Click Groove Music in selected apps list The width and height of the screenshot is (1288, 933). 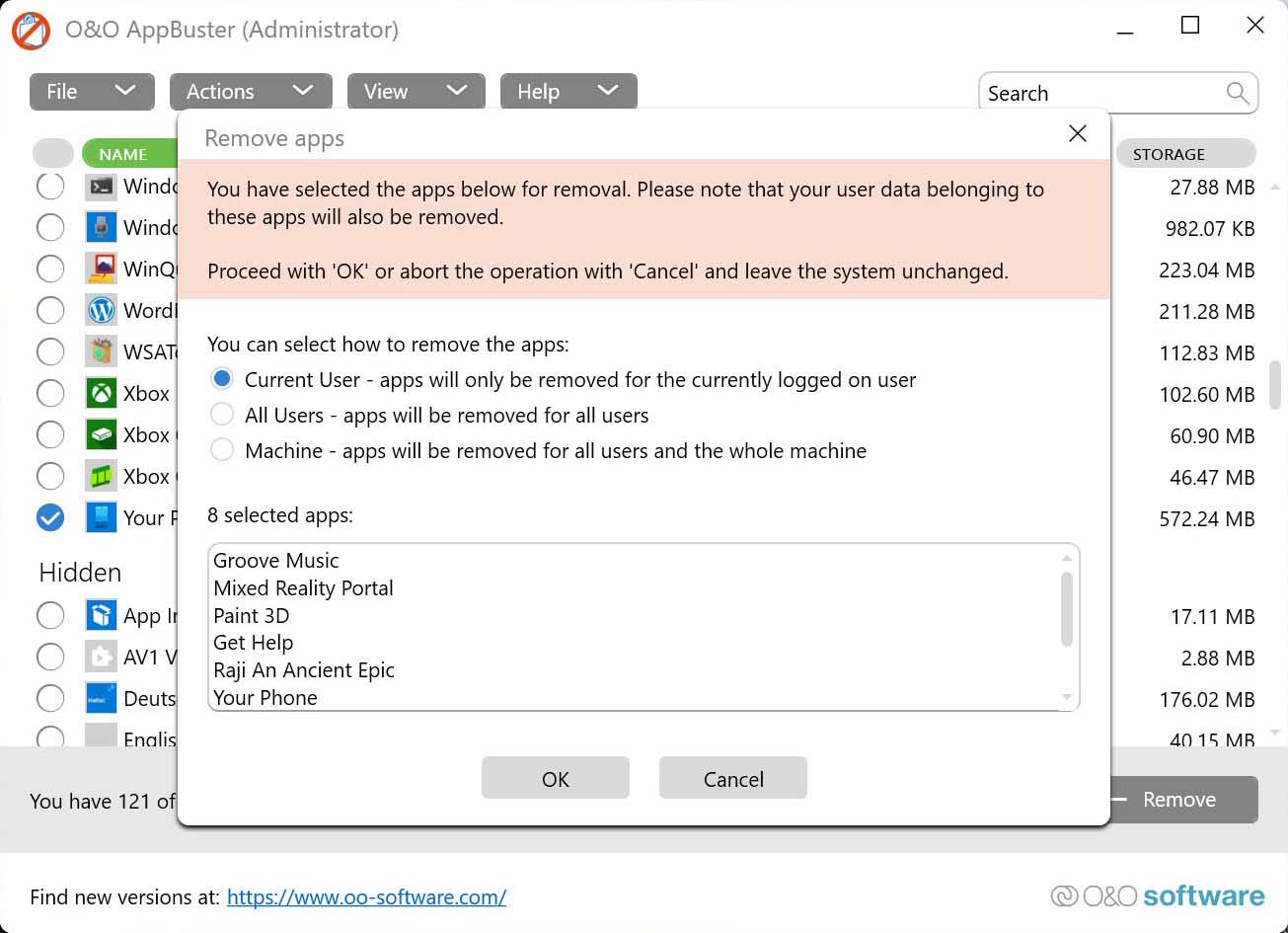(275, 560)
